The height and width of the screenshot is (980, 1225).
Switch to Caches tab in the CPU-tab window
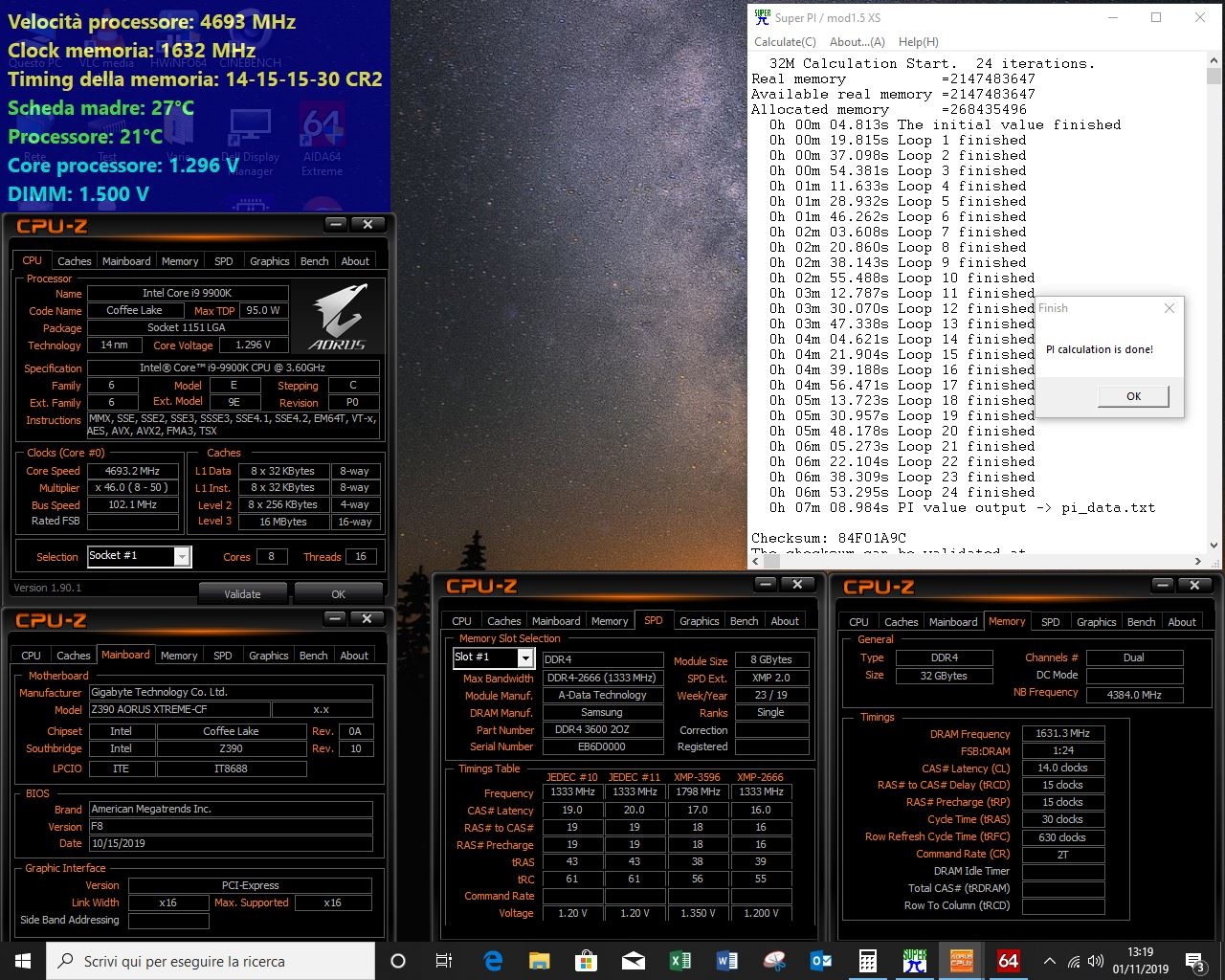(74, 261)
